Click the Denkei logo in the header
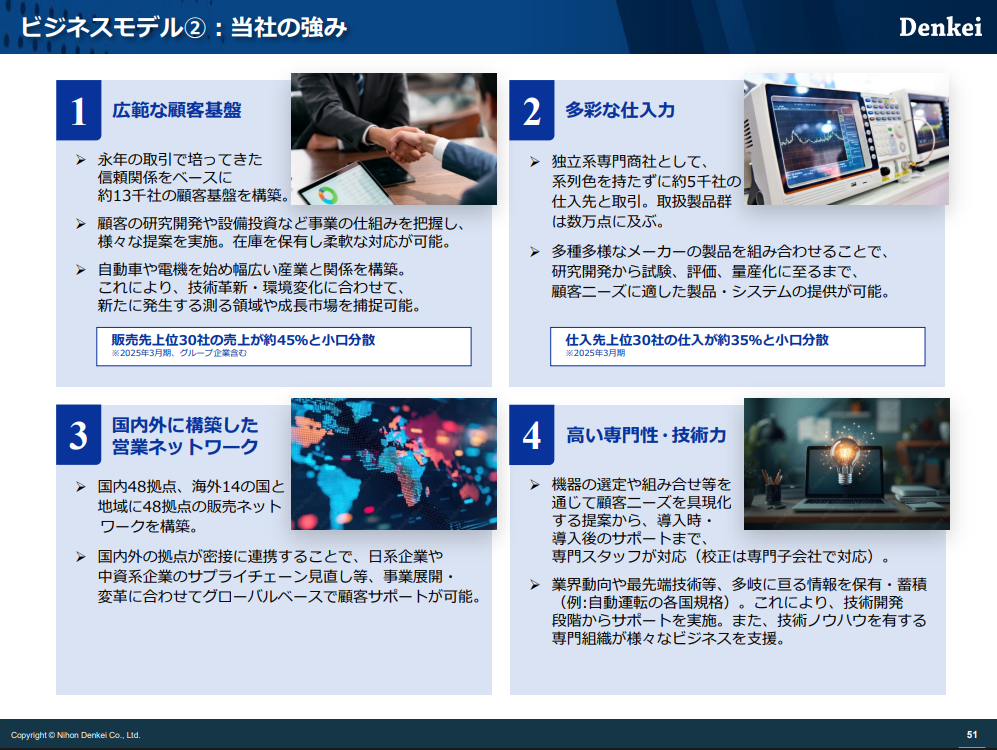This screenshot has width=997, height=750. tap(940, 27)
